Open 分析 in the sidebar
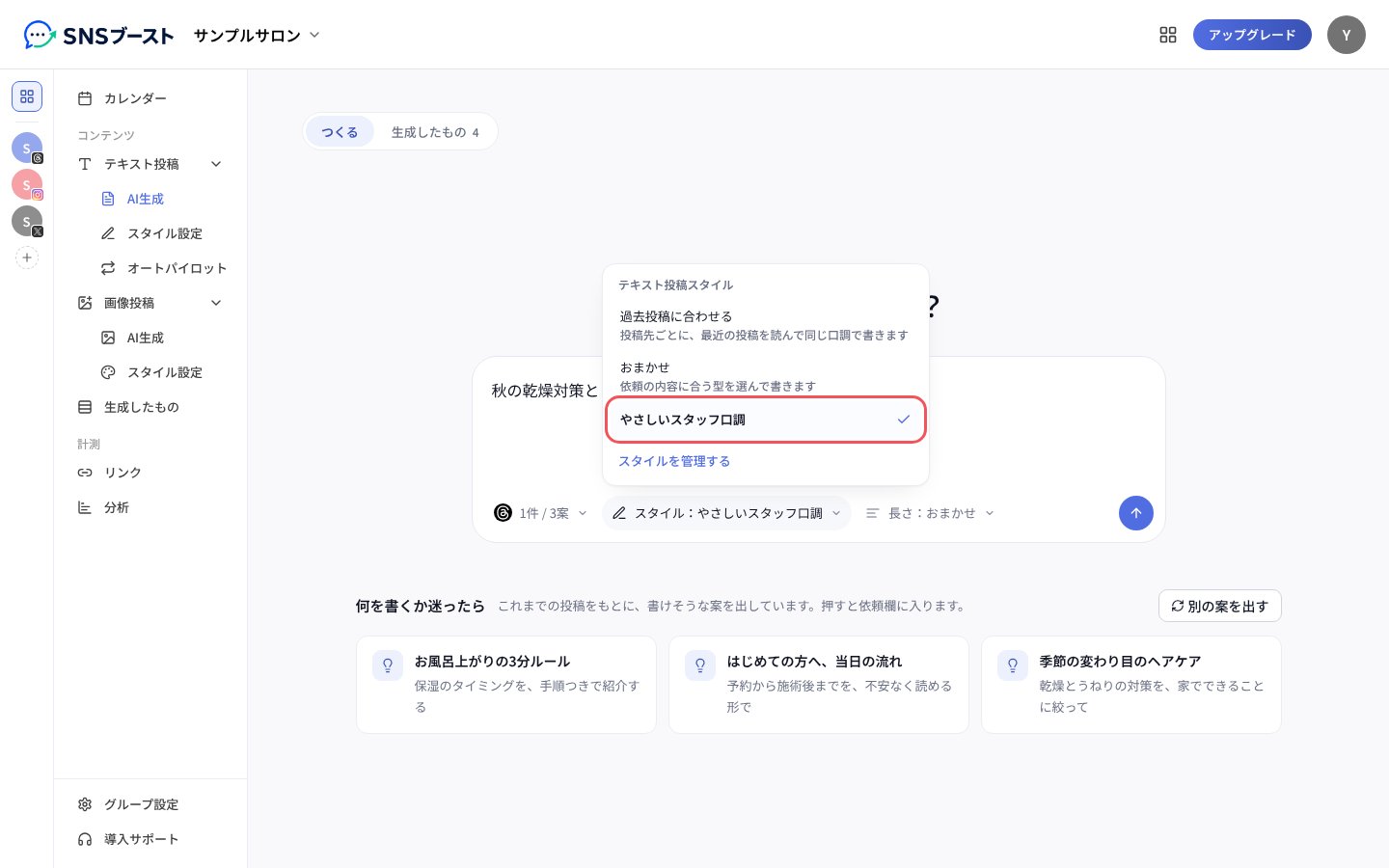Image resolution: width=1389 pixels, height=868 pixels. pyautogui.click(x=150, y=507)
